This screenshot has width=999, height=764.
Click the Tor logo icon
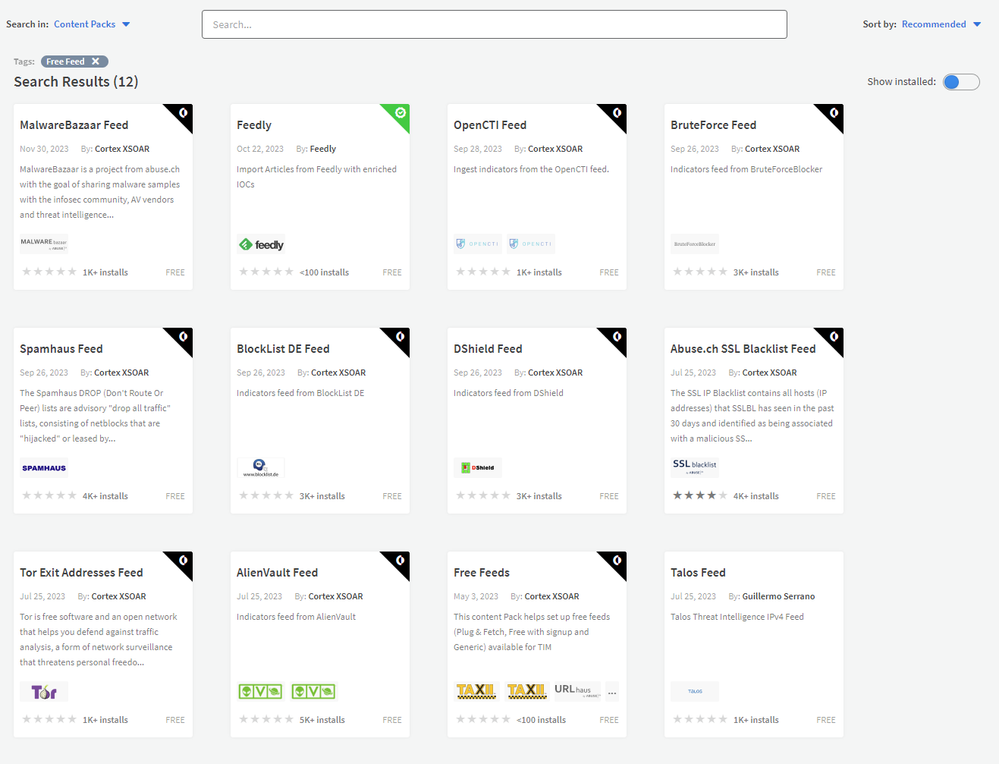(44, 691)
